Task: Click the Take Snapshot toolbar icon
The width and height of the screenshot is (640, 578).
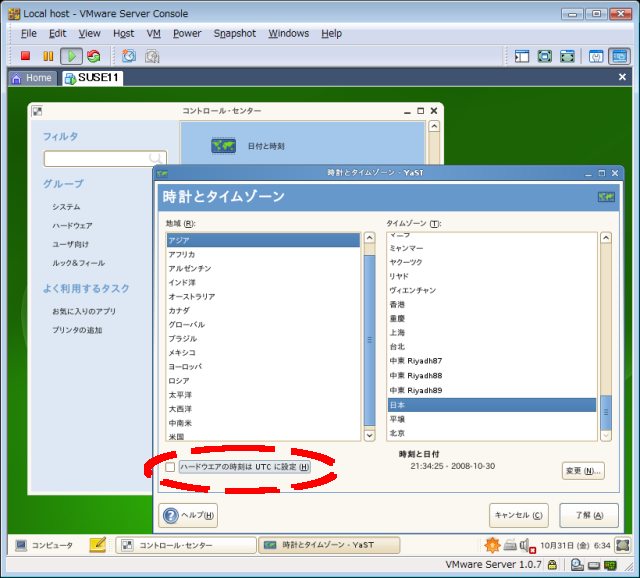Action: (x=129, y=56)
